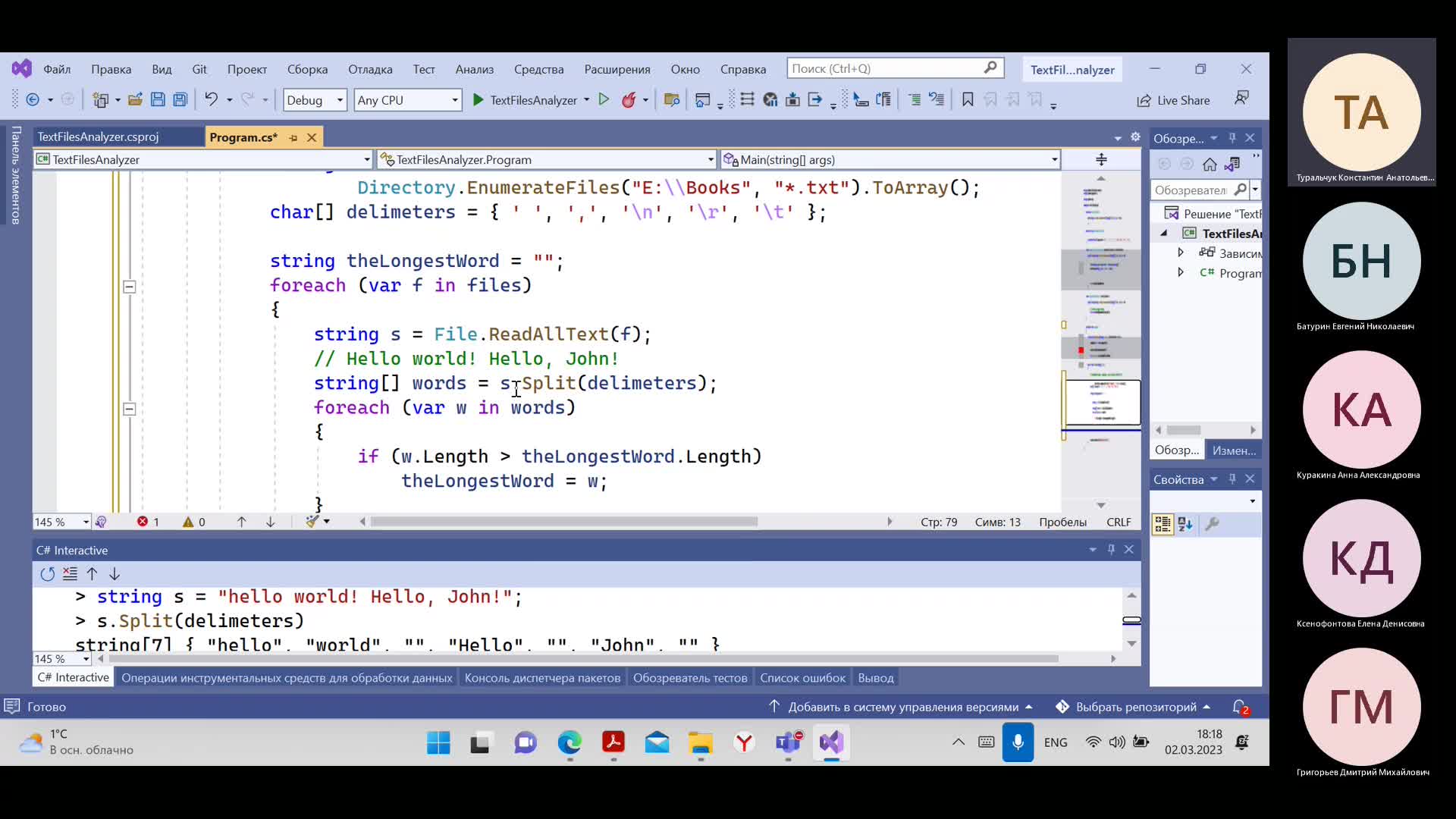The width and height of the screenshot is (1456, 819).
Task: Close the Program.cs tab
Action: pos(312,137)
